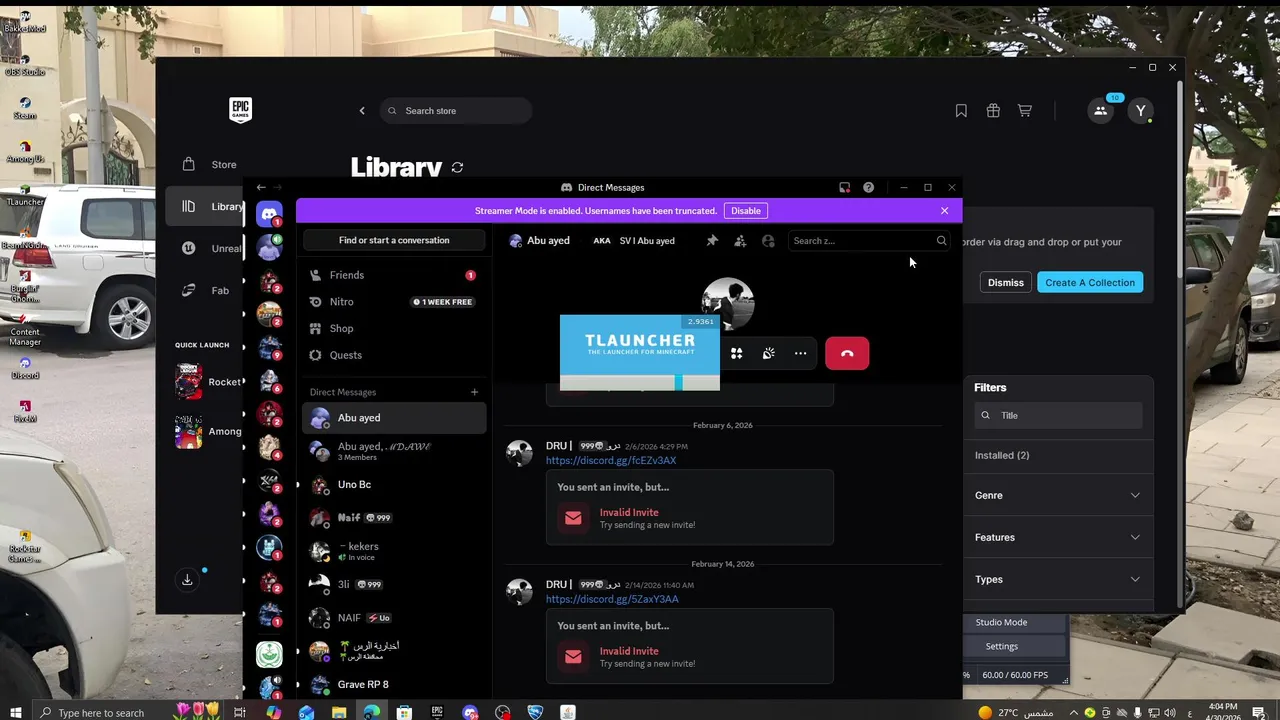Click Search store field in Epic Games

456,111
